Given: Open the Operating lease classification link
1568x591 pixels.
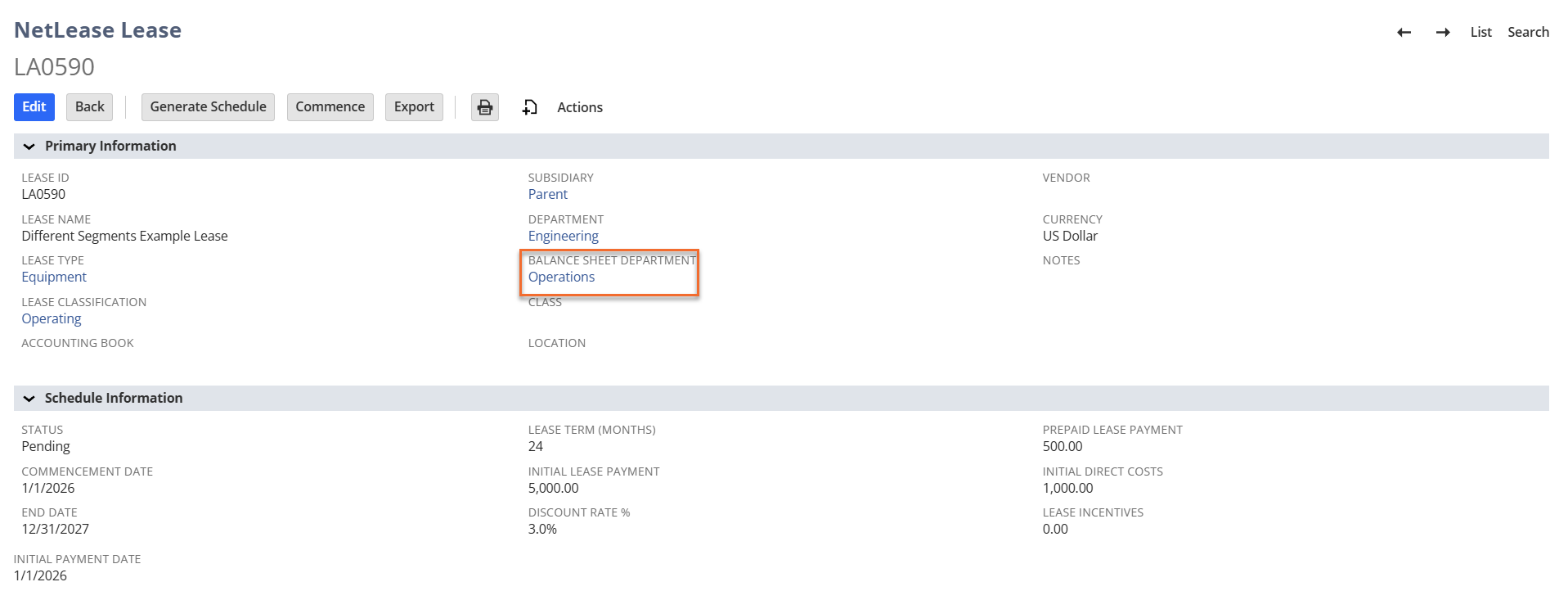Looking at the screenshot, I should pos(52,319).
